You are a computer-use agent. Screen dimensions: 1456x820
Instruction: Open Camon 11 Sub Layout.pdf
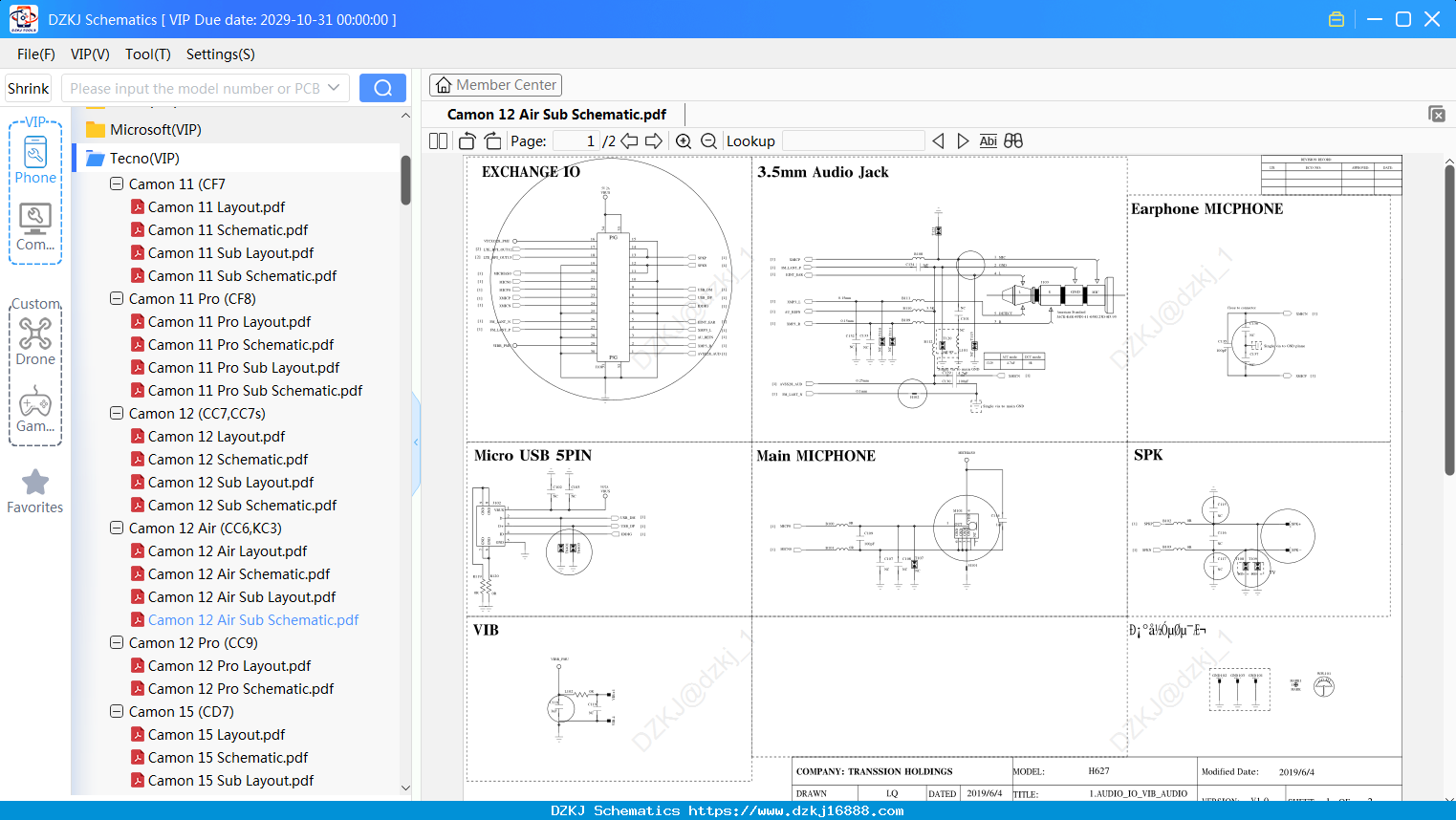click(x=230, y=252)
